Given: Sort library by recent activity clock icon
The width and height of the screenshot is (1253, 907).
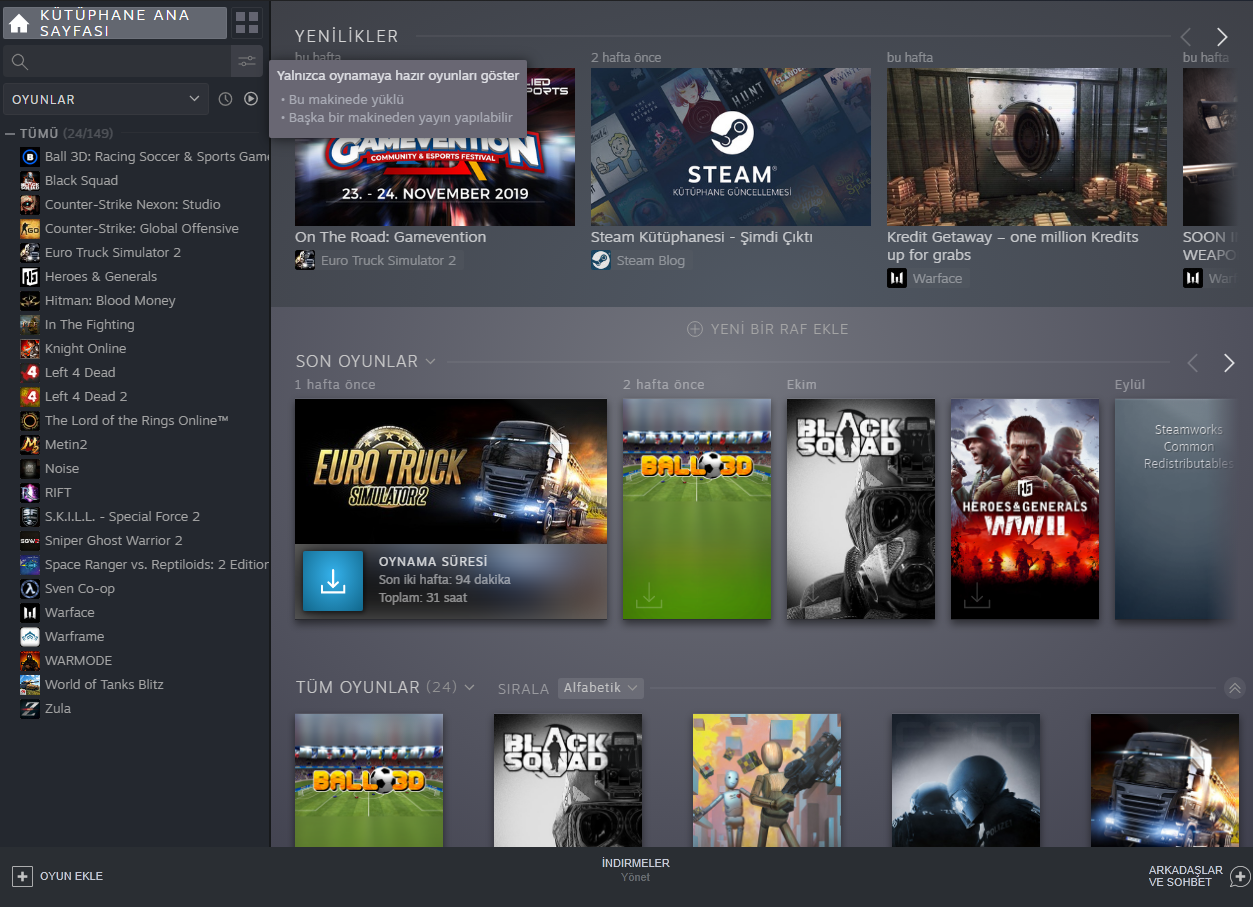Looking at the screenshot, I should click(x=225, y=99).
